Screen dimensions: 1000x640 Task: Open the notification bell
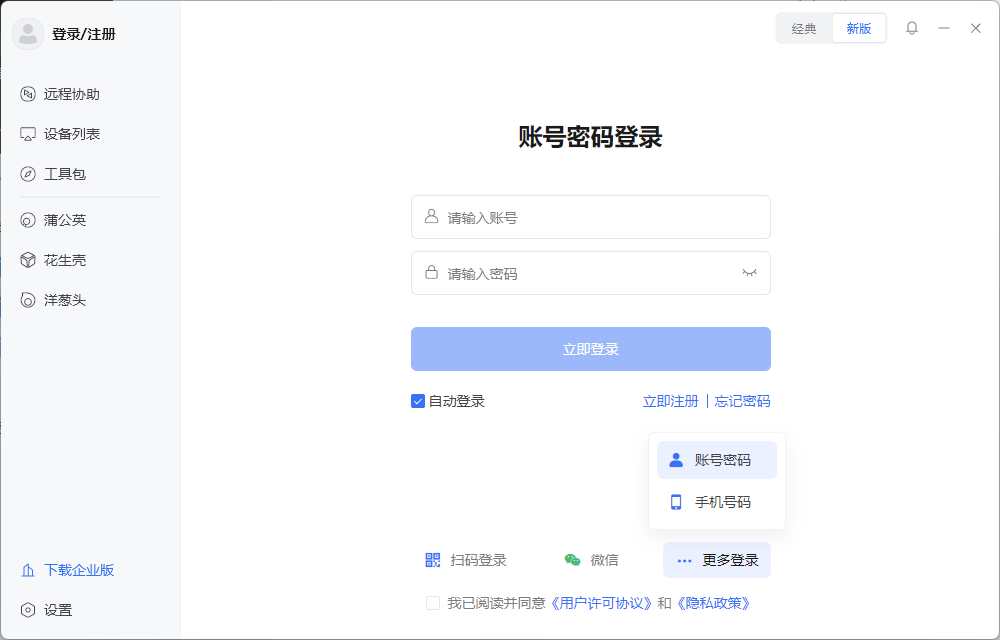(x=911, y=27)
